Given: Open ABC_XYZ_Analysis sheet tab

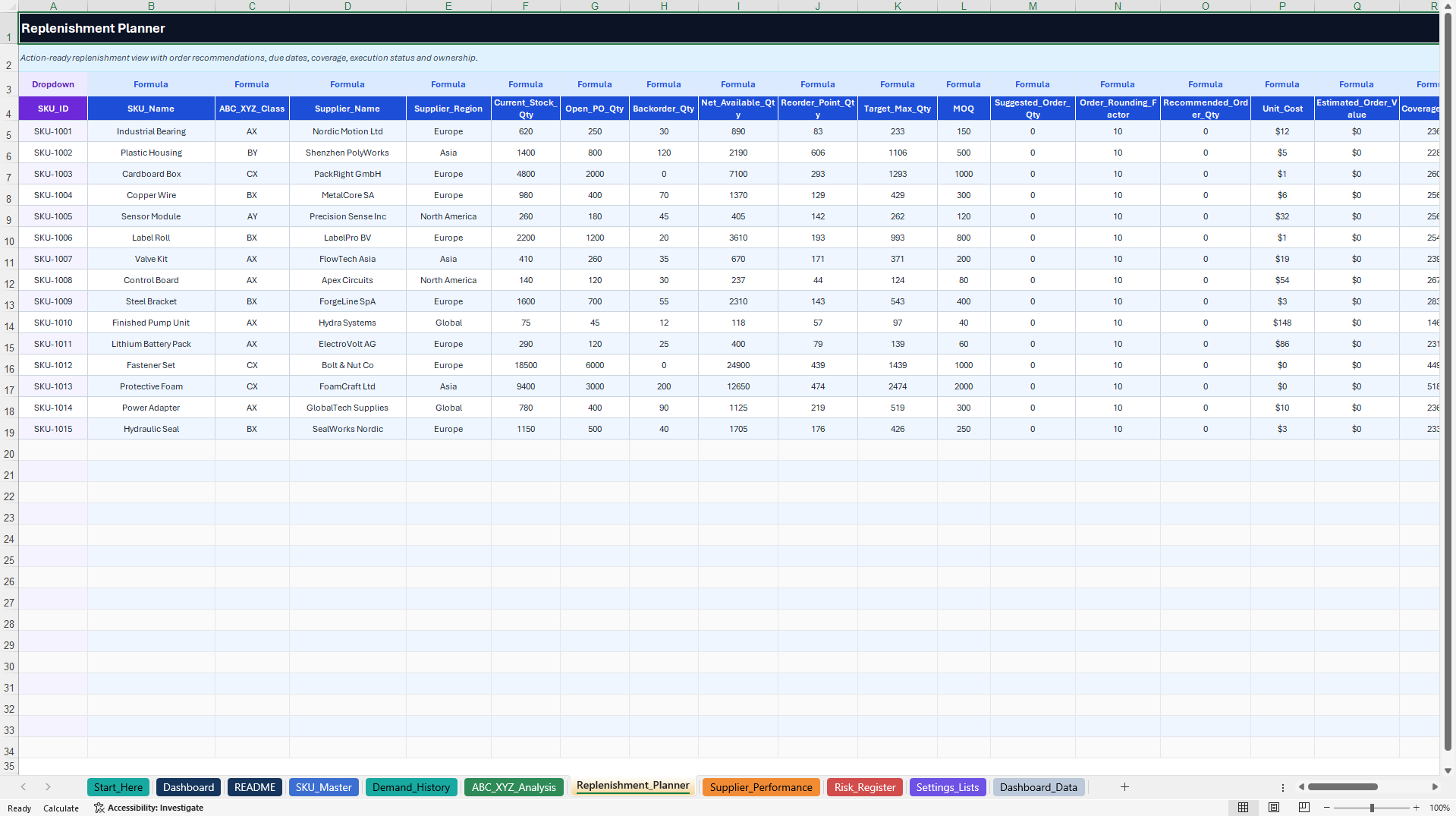Looking at the screenshot, I should (x=514, y=787).
